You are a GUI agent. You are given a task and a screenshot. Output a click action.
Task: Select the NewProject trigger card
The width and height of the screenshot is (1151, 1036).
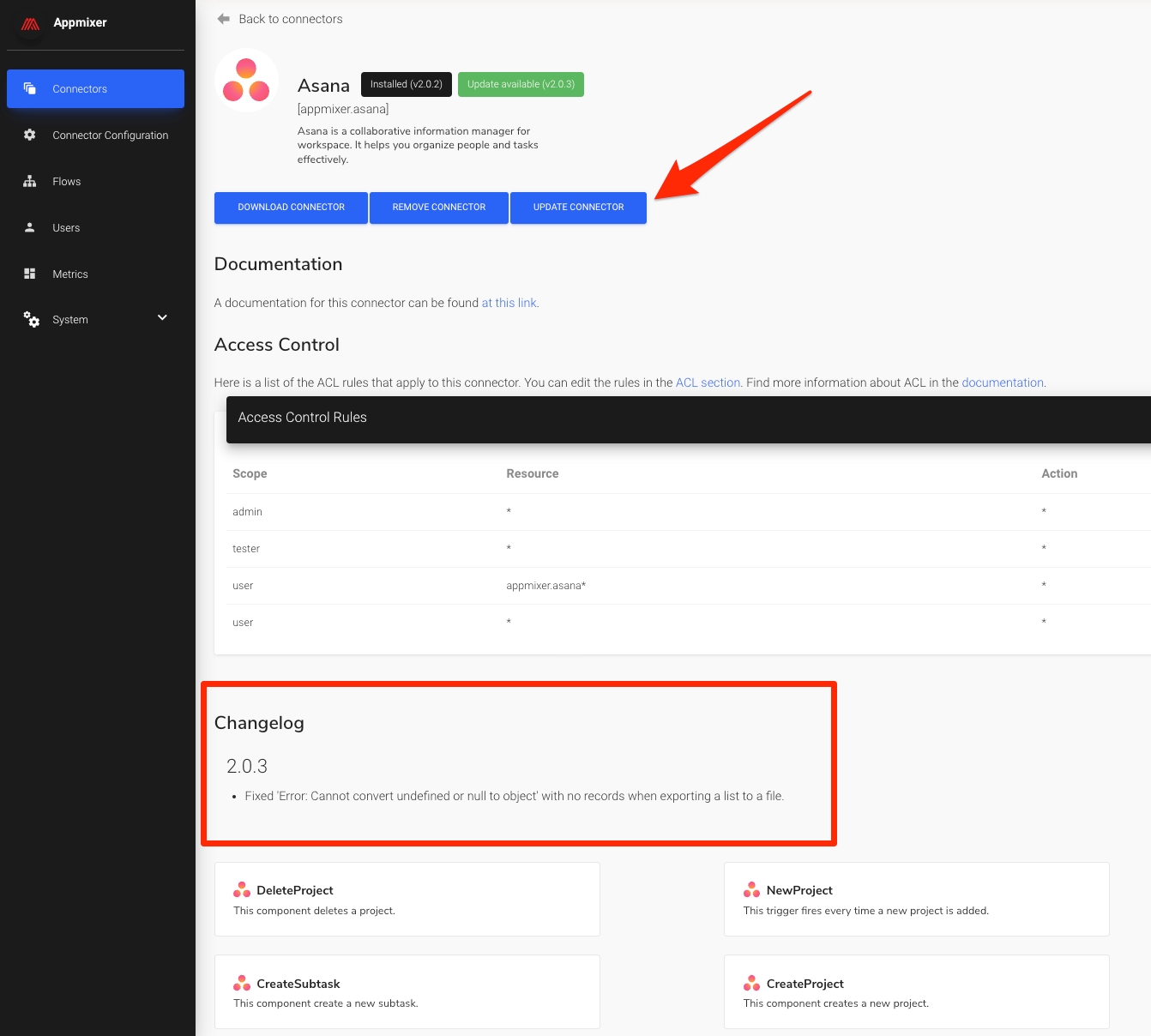point(916,899)
